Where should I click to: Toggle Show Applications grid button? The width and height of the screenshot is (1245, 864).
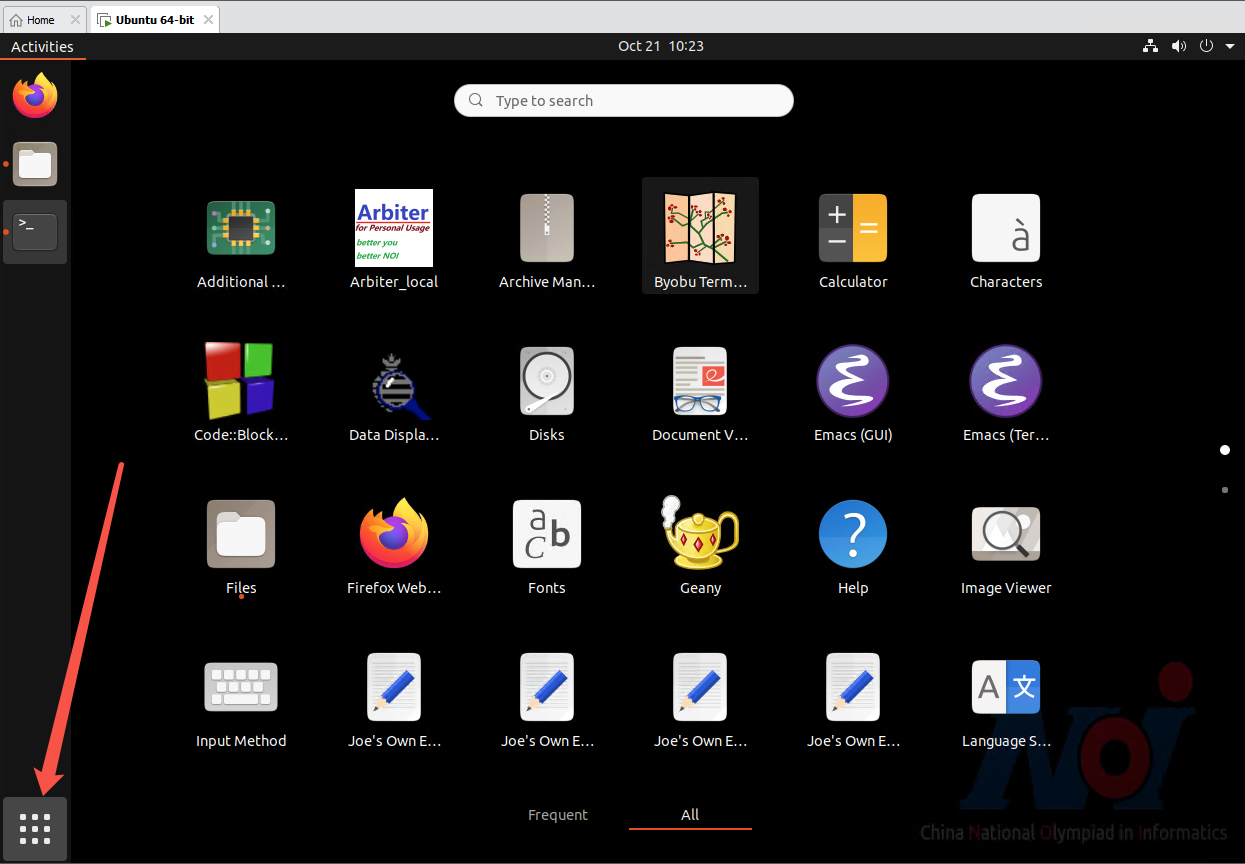point(35,829)
